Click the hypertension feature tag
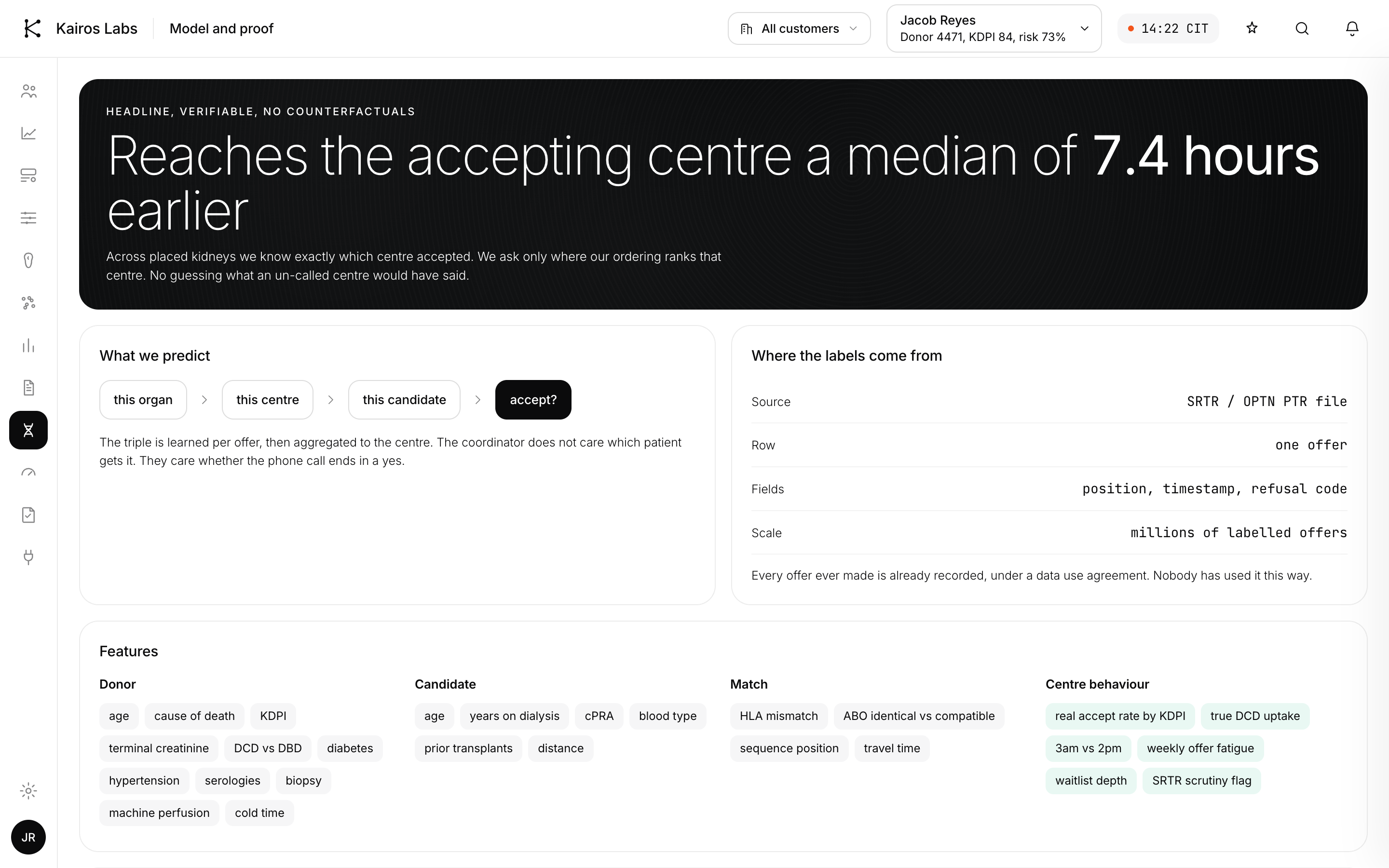 144,780
